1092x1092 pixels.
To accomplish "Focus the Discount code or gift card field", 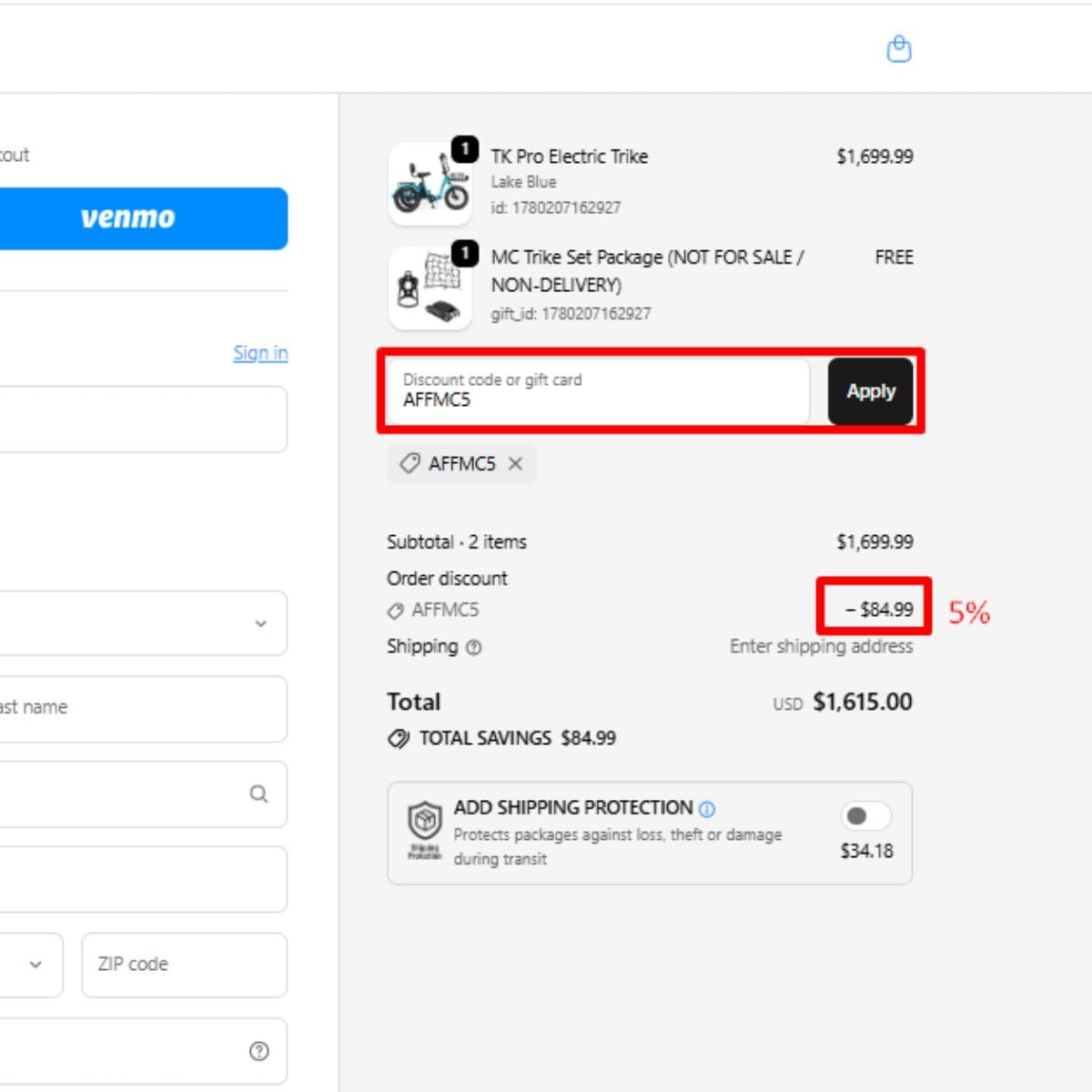I will [599, 391].
